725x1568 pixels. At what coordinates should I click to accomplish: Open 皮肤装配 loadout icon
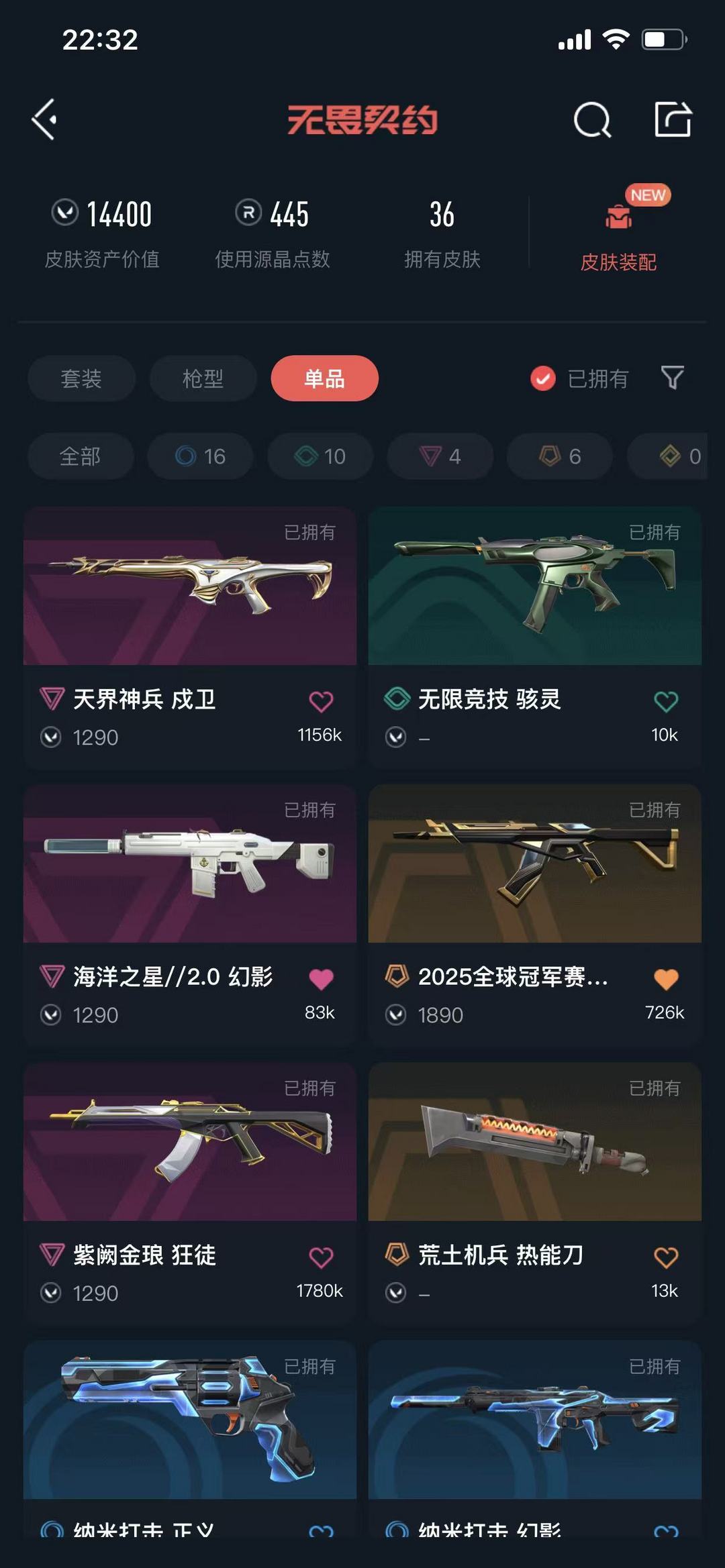(618, 216)
